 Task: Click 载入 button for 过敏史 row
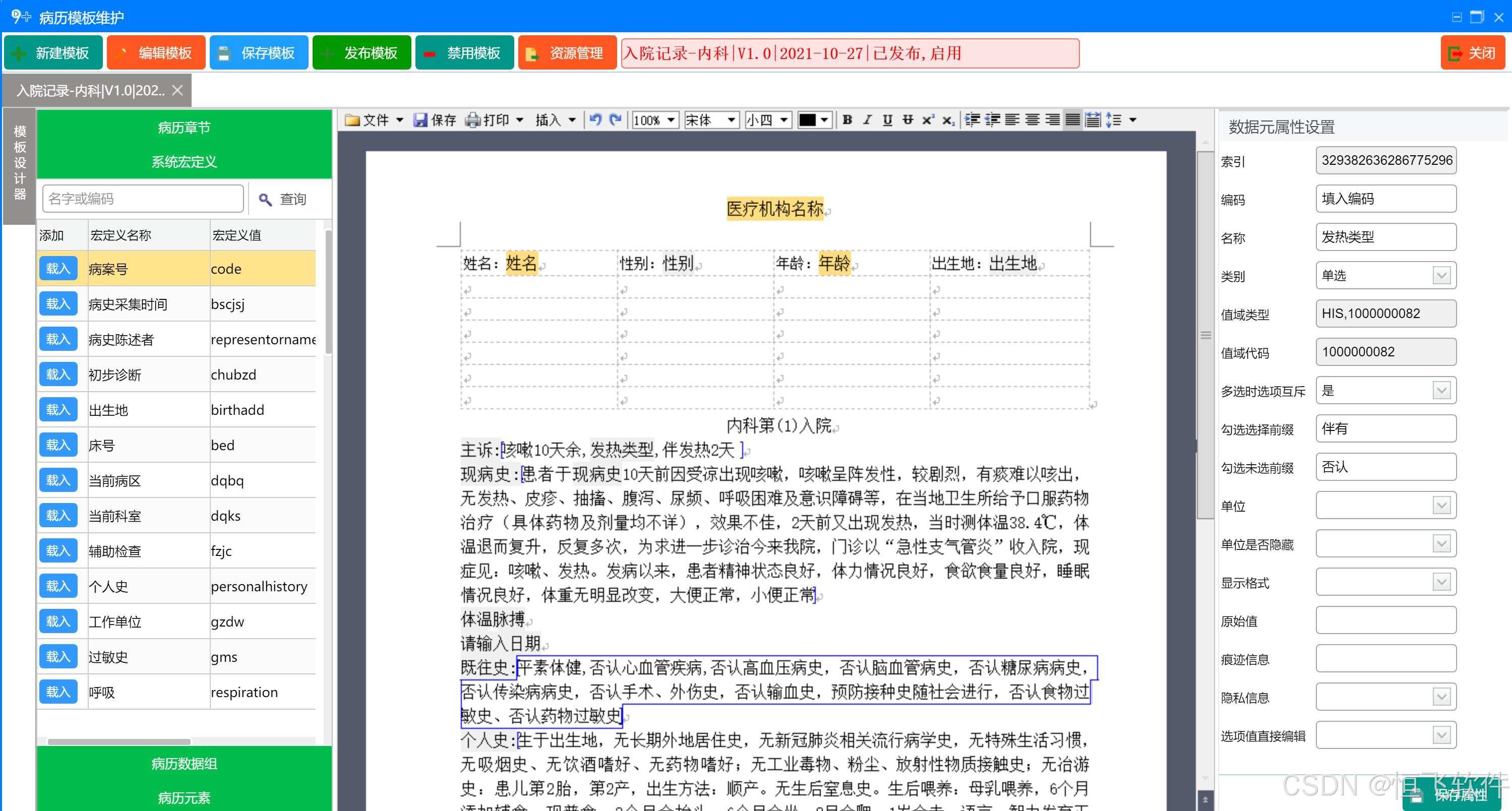58,656
